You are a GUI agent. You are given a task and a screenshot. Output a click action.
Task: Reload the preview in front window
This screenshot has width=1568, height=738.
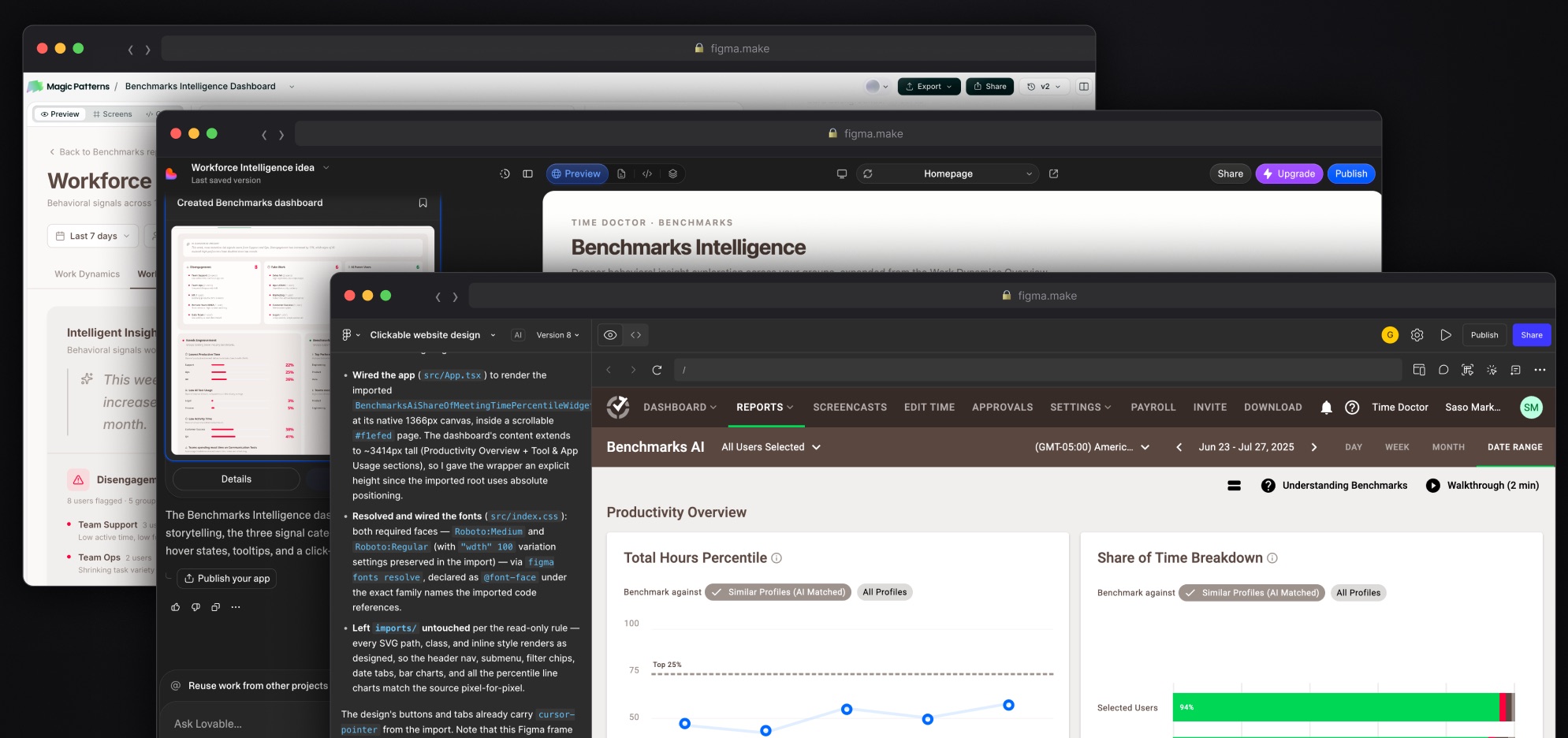(657, 370)
